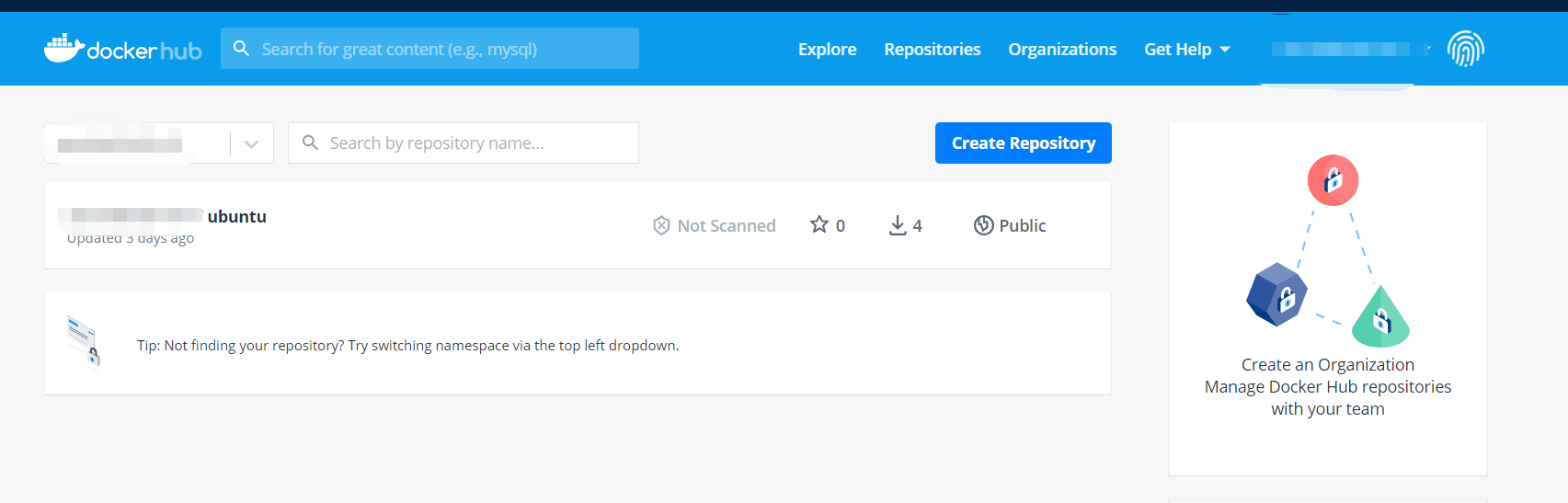
Task: Click the Create Repository button
Action: tap(1023, 143)
